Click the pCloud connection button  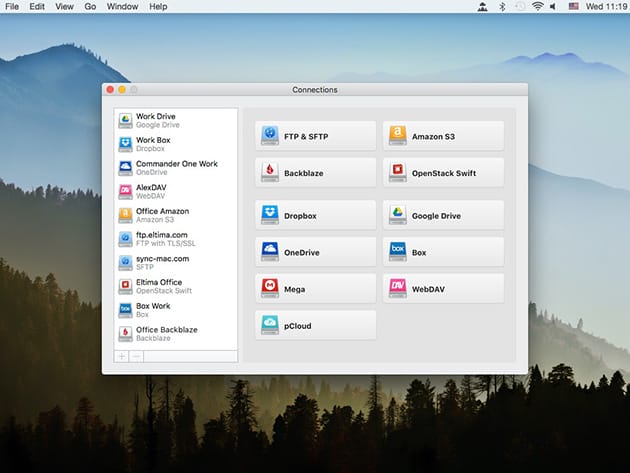tap(316, 325)
